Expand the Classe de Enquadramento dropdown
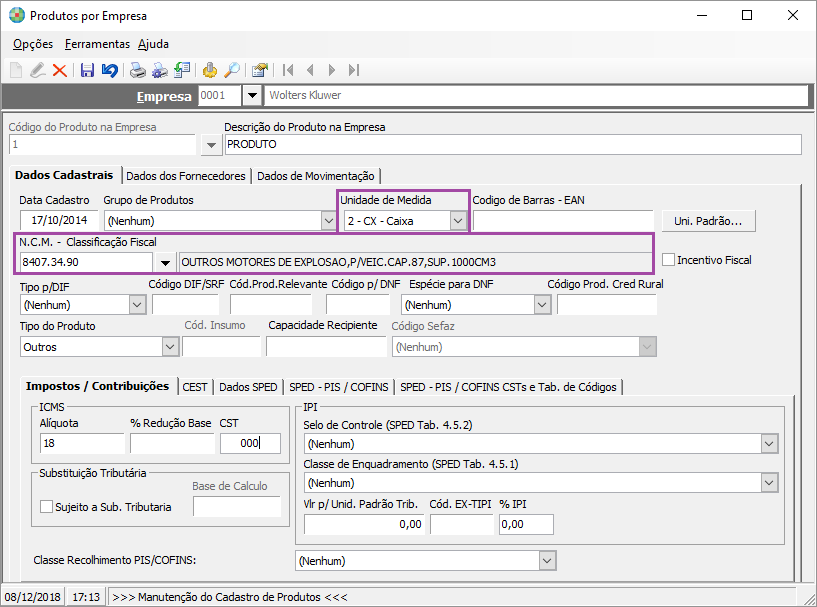 point(769,483)
